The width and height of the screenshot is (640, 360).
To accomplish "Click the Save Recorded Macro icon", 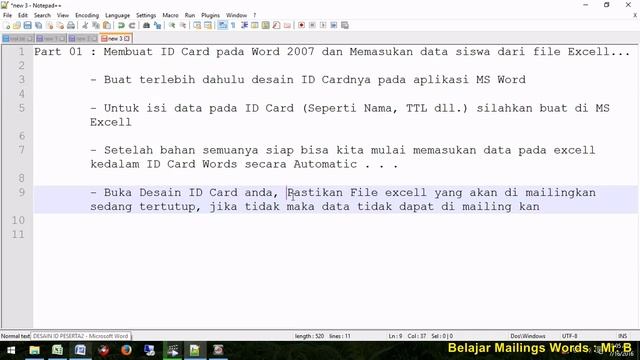I will coord(345,25).
